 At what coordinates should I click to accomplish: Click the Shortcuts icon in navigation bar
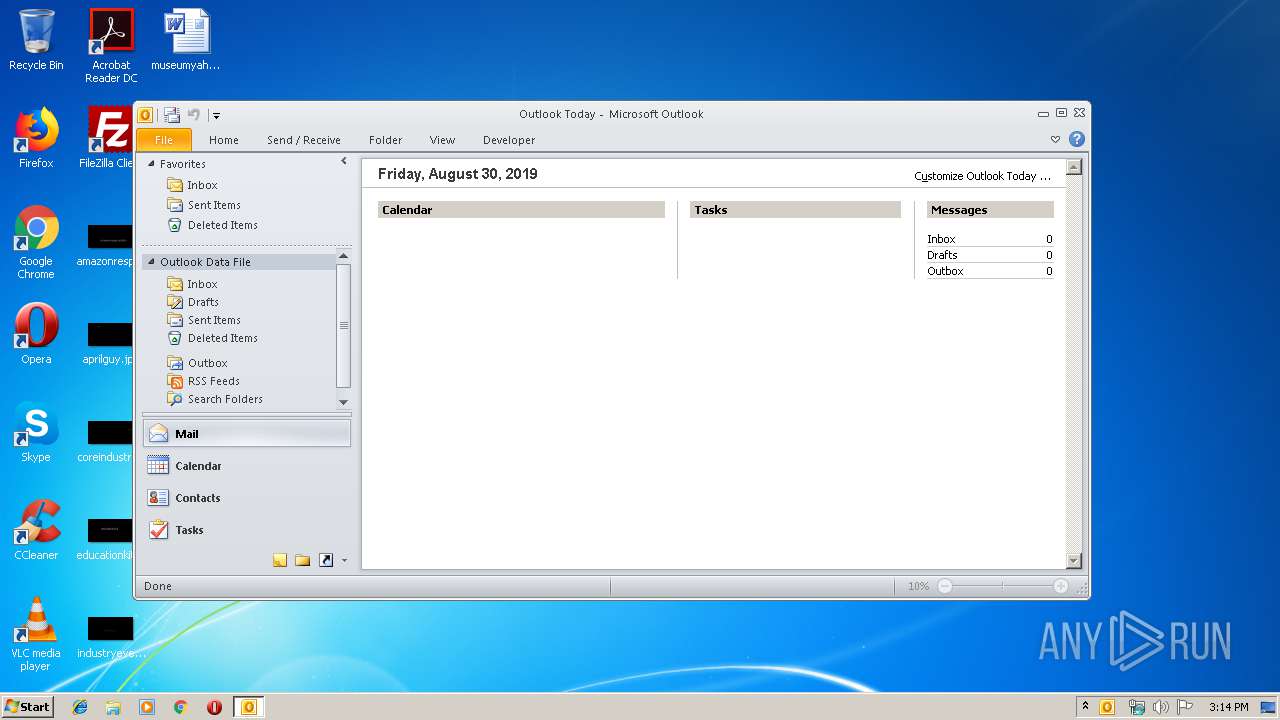(326, 560)
